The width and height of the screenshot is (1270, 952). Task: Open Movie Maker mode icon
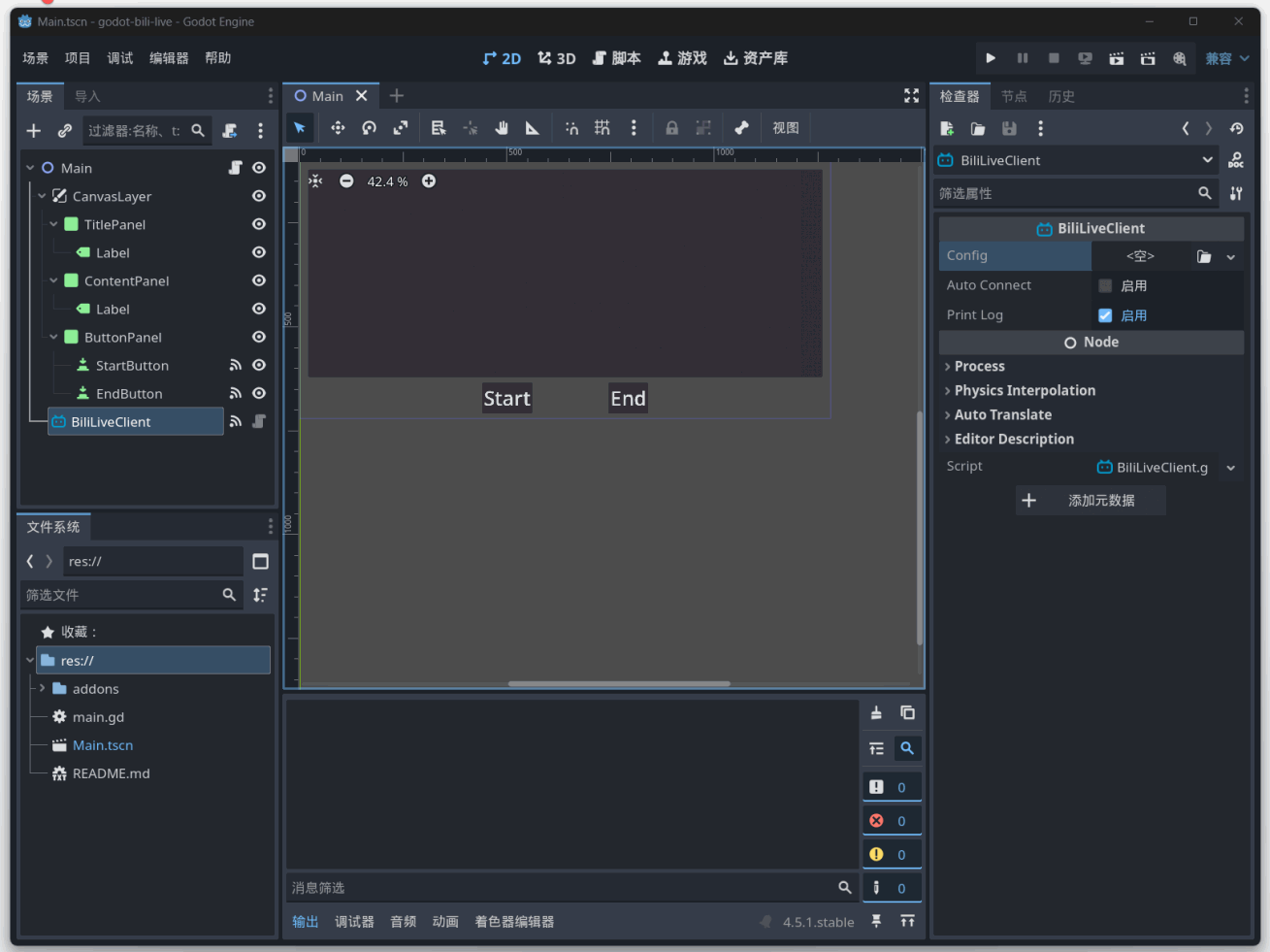[1180, 58]
